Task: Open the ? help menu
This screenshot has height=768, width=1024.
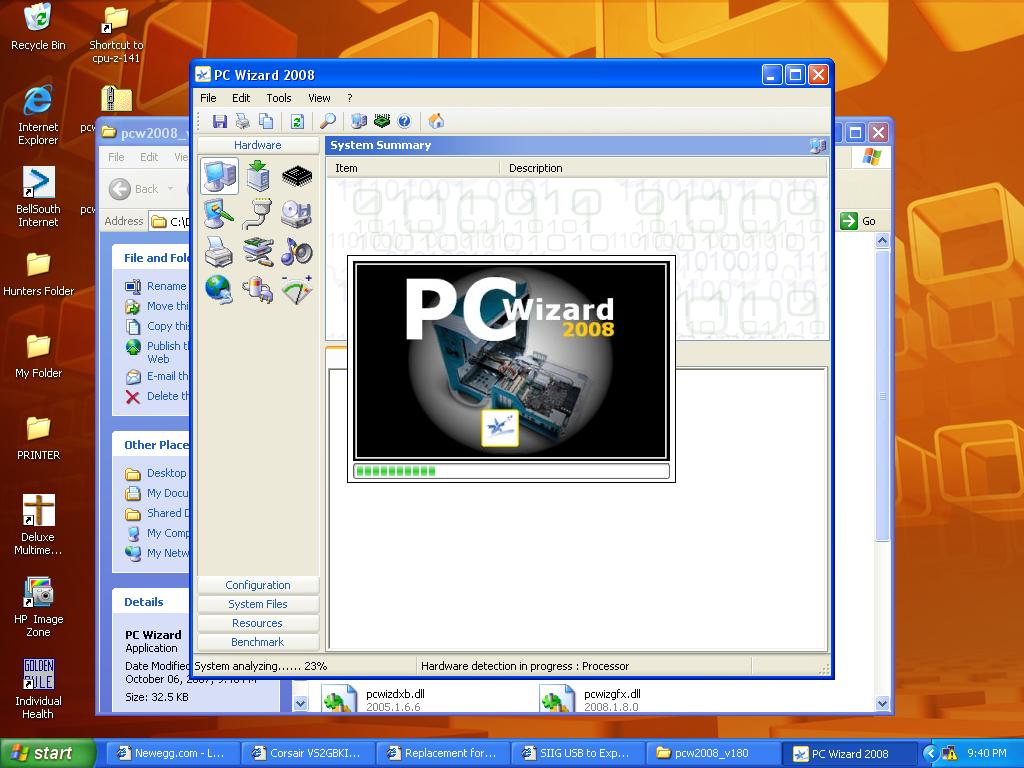Action: click(350, 98)
